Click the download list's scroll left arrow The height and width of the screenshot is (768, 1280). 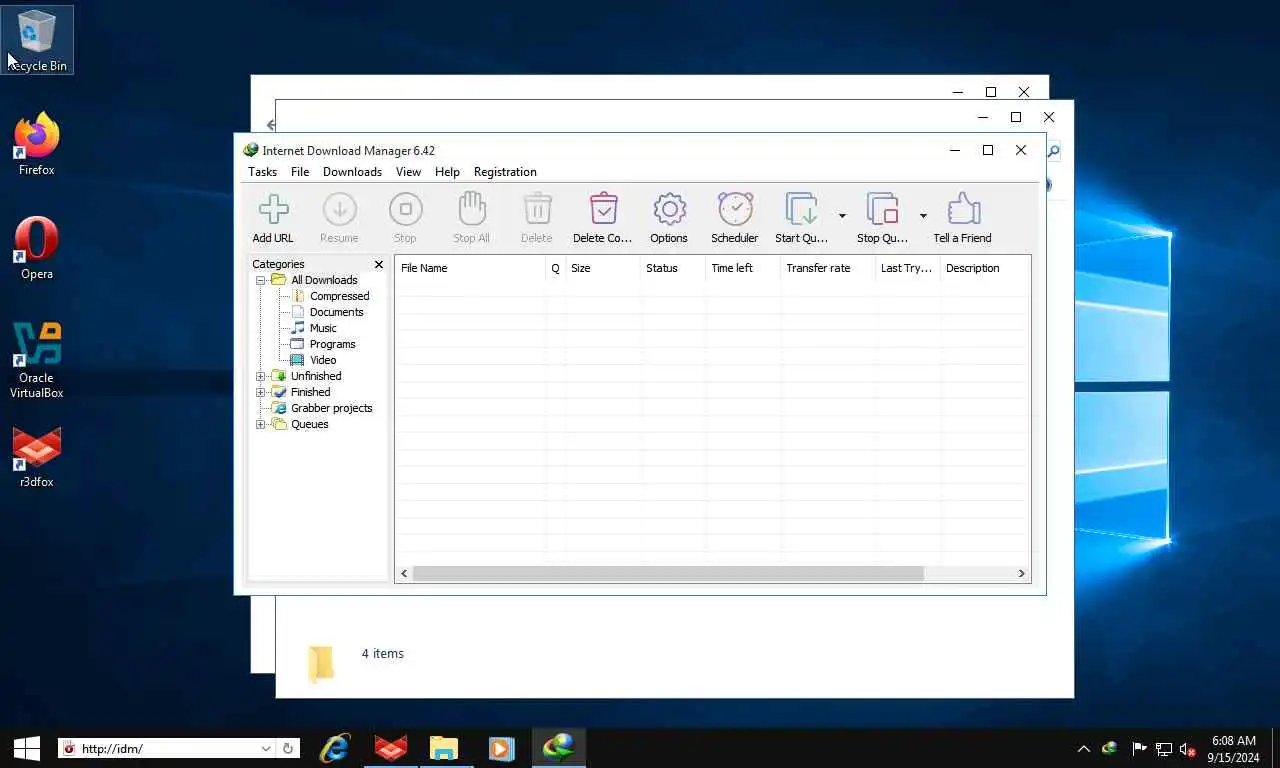(x=404, y=573)
